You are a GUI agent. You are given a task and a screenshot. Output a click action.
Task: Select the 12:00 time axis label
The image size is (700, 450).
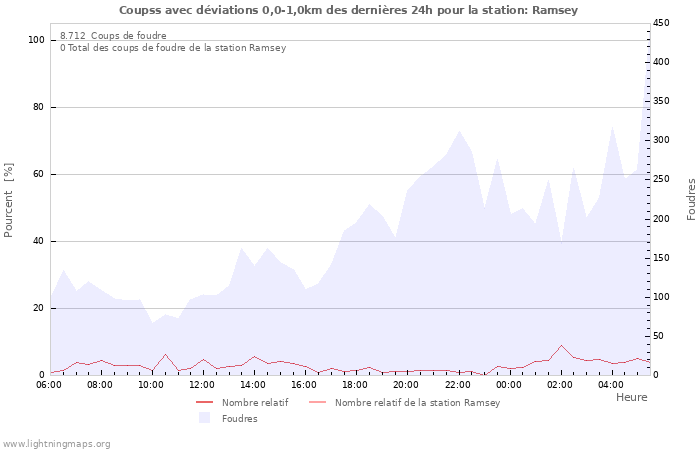(202, 384)
